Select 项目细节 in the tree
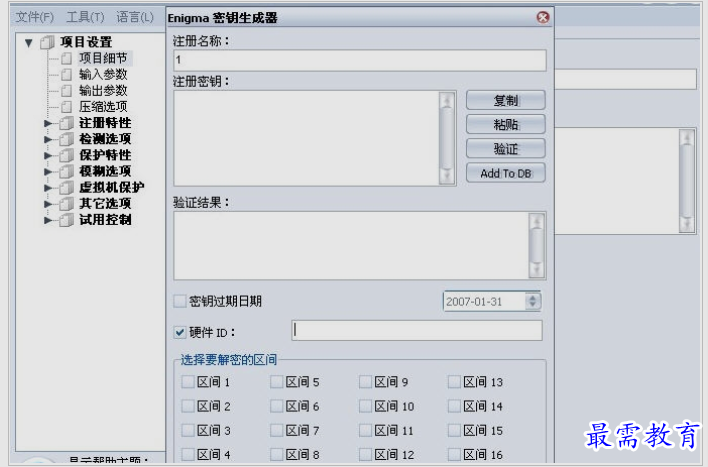 coord(103,58)
